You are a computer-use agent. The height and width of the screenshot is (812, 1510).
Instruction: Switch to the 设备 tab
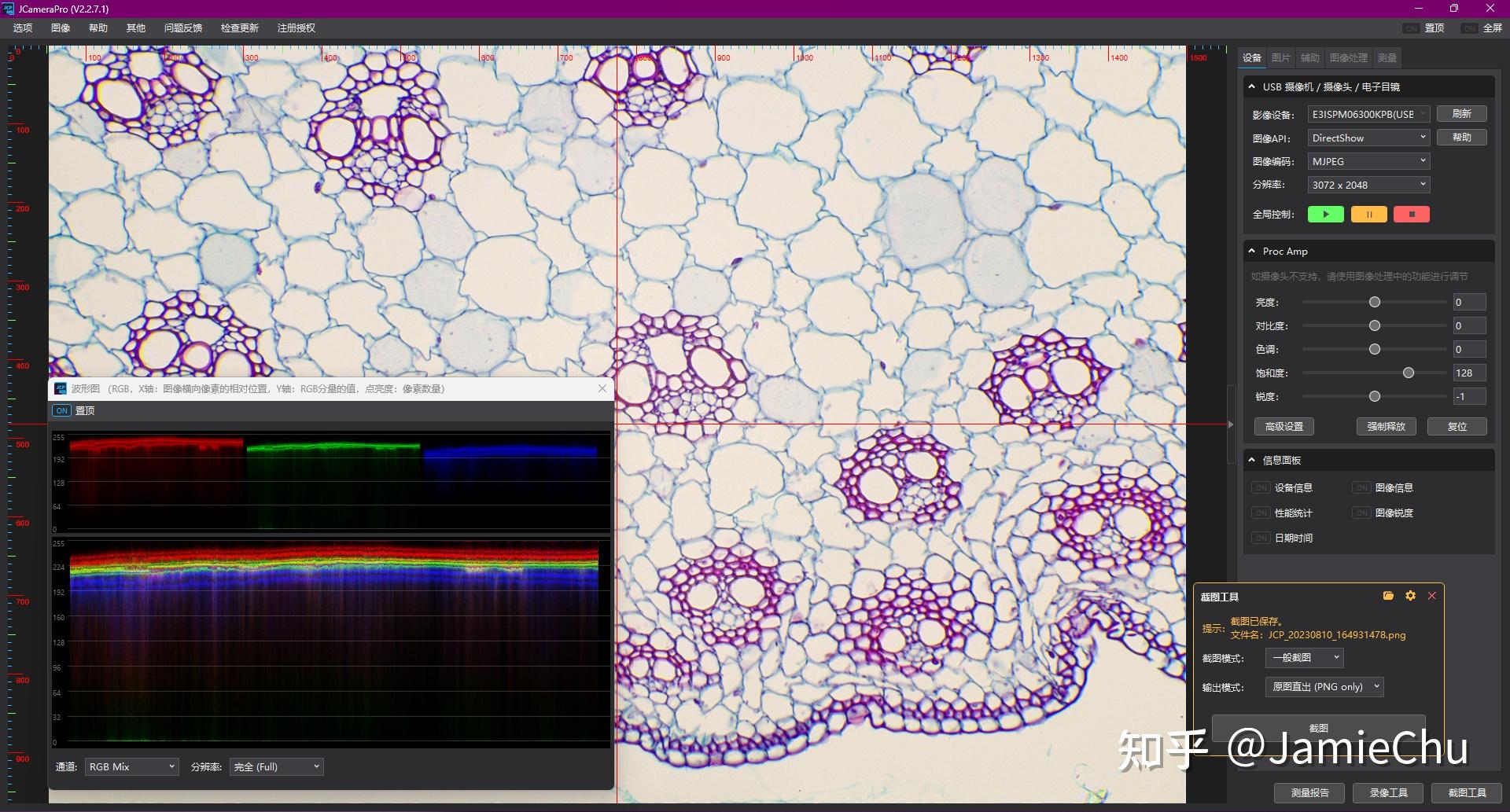point(1252,57)
